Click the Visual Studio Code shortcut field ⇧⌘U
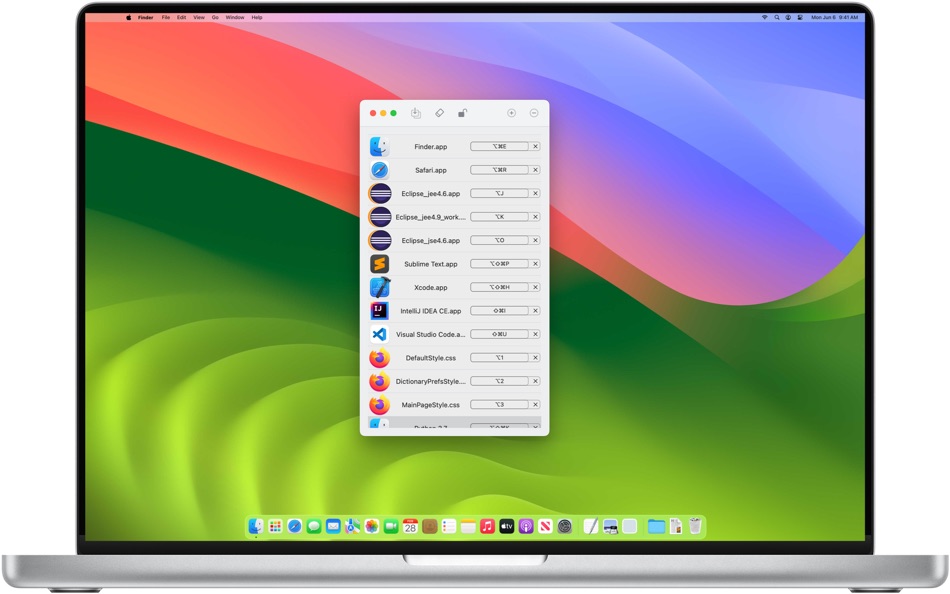 [499, 335]
